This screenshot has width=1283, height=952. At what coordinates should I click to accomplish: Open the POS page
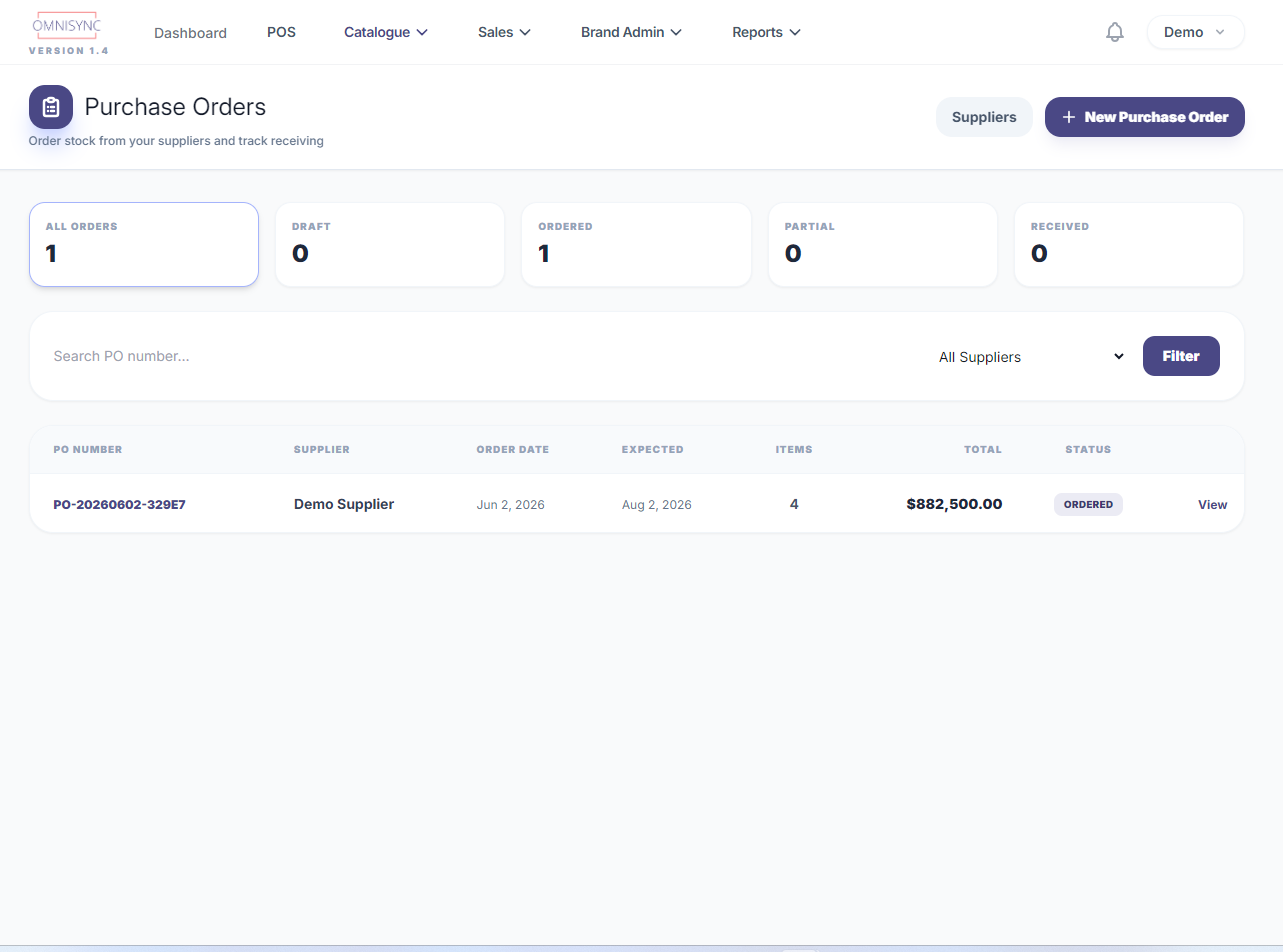point(281,32)
